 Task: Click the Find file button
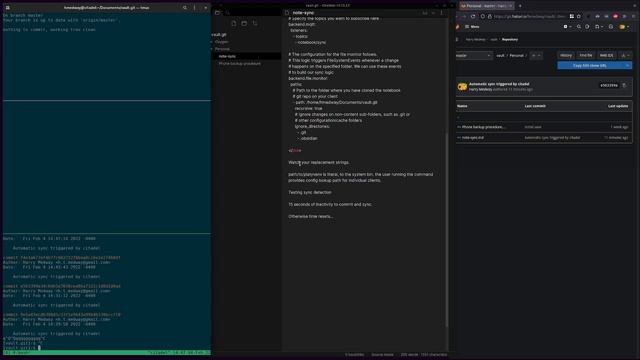tap(586, 56)
